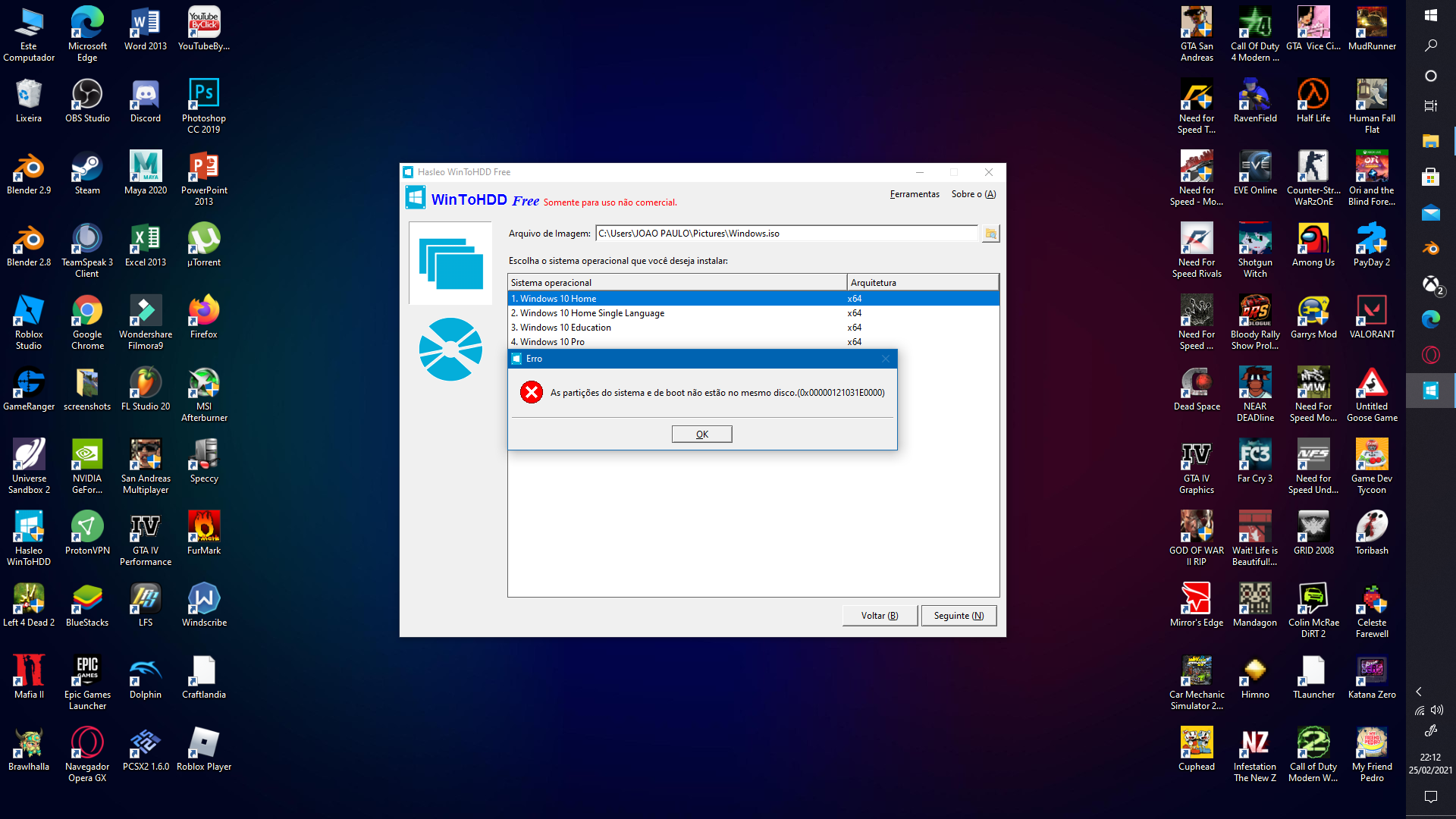The width and height of the screenshot is (1456, 819).
Task: Launch Firefox from desktop
Action: tap(204, 318)
